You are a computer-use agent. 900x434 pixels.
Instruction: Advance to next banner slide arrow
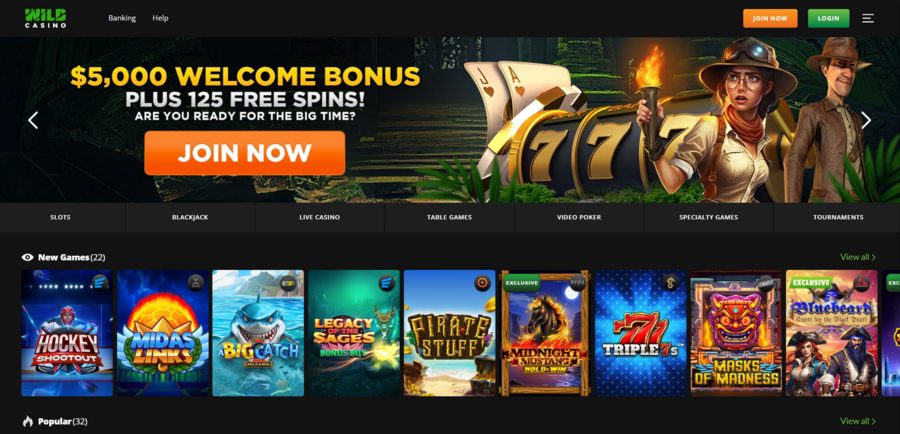(x=866, y=120)
